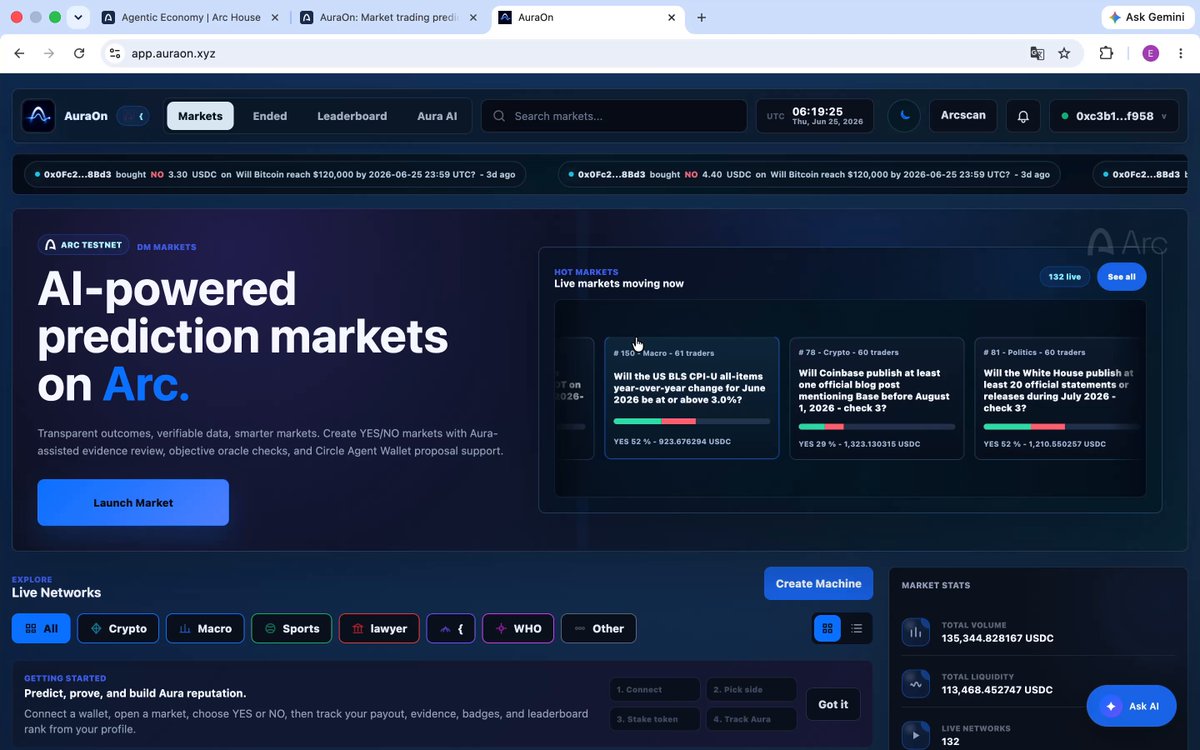
Task: Dismiss getting started with Got it
Action: click(833, 705)
